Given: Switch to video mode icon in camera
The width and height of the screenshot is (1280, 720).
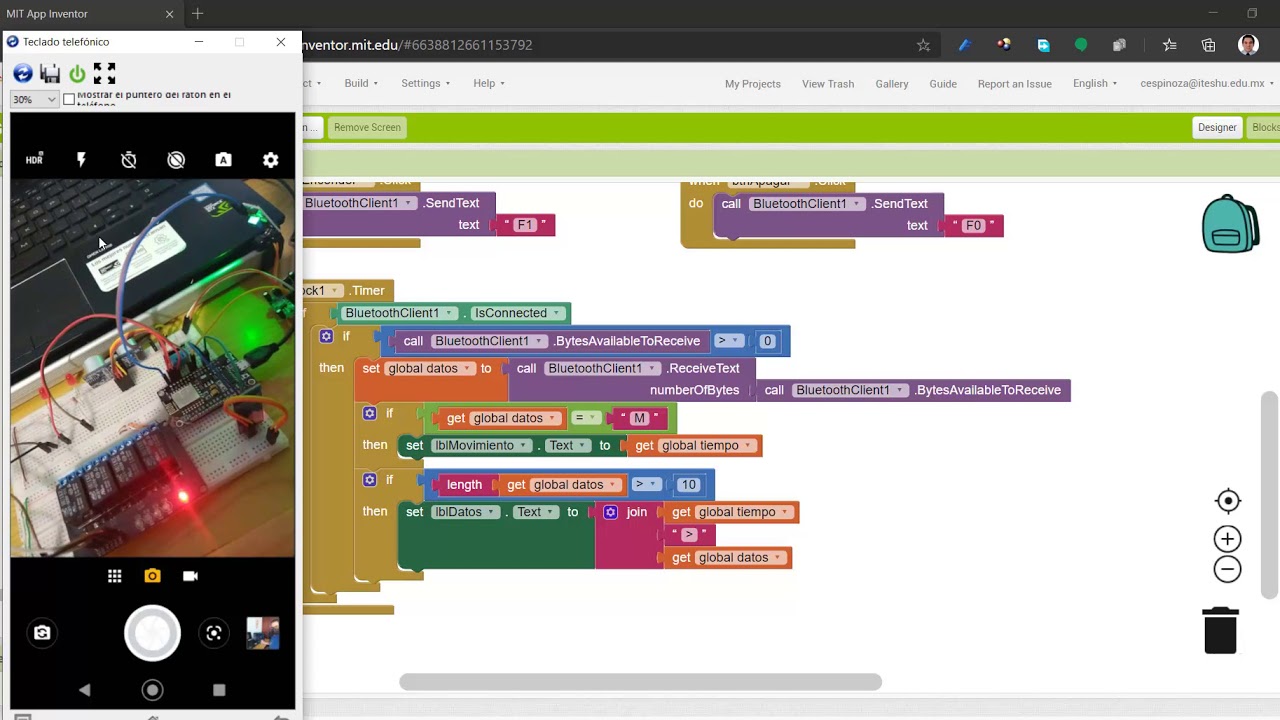Looking at the screenshot, I should point(190,576).
